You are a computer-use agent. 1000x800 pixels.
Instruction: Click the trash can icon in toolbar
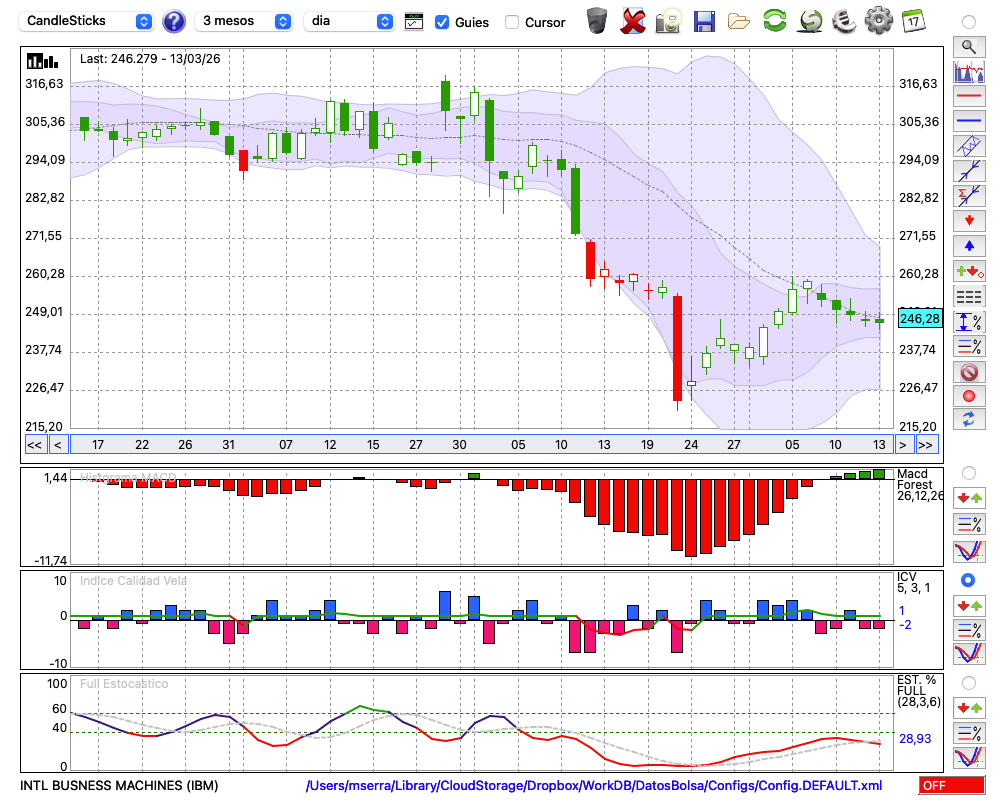coord(597,21)
